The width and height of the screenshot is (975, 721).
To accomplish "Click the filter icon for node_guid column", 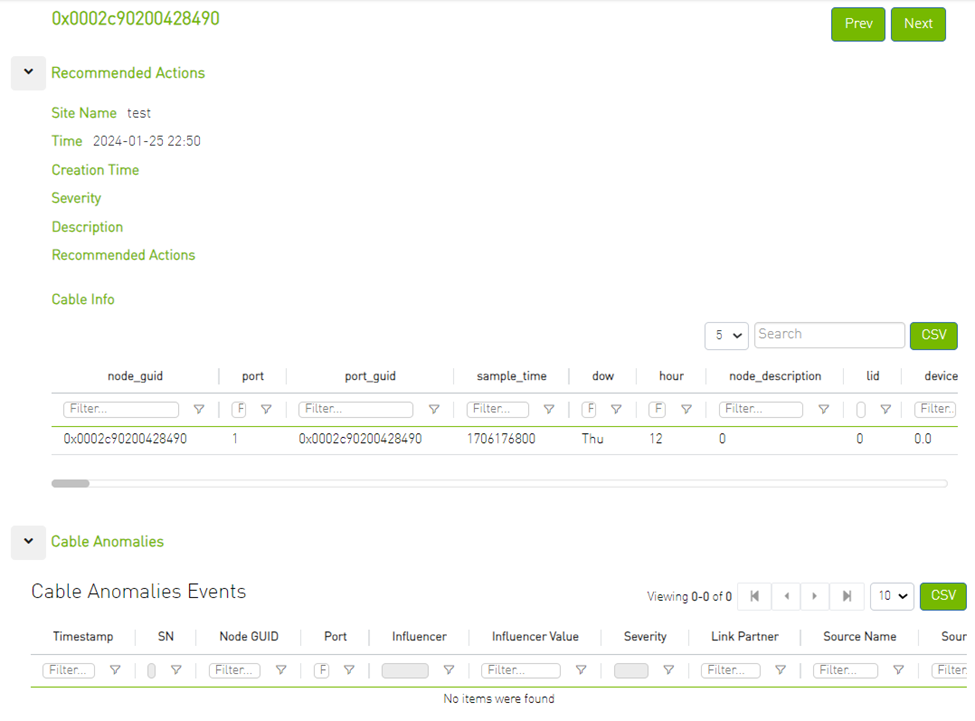I will click(199, 409).
